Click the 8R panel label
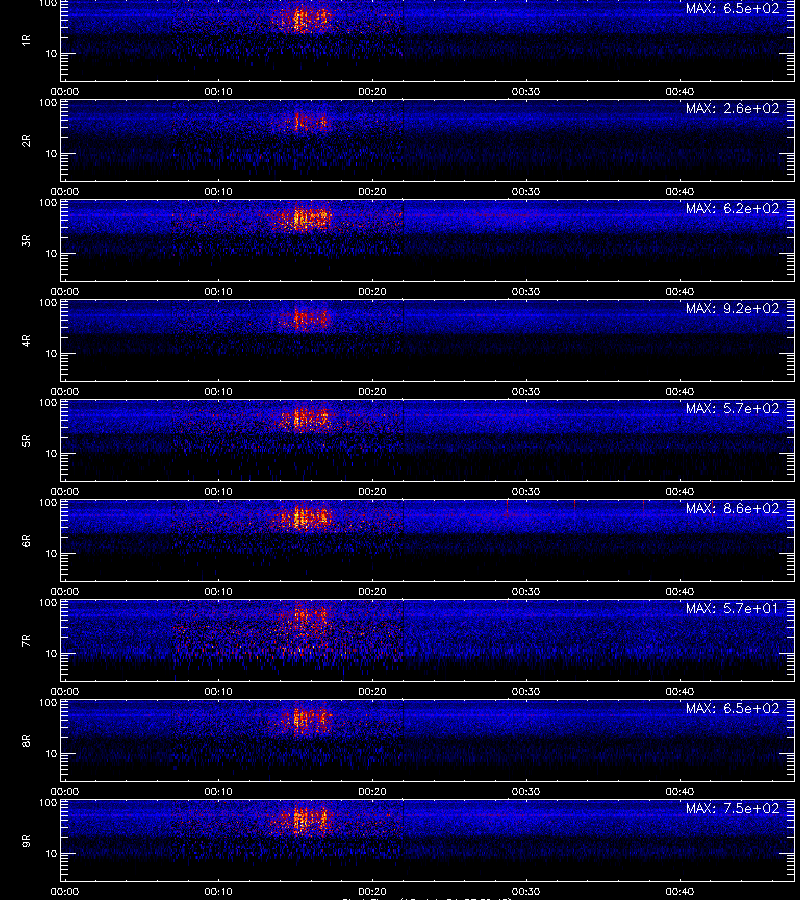 tap(26, 740)
